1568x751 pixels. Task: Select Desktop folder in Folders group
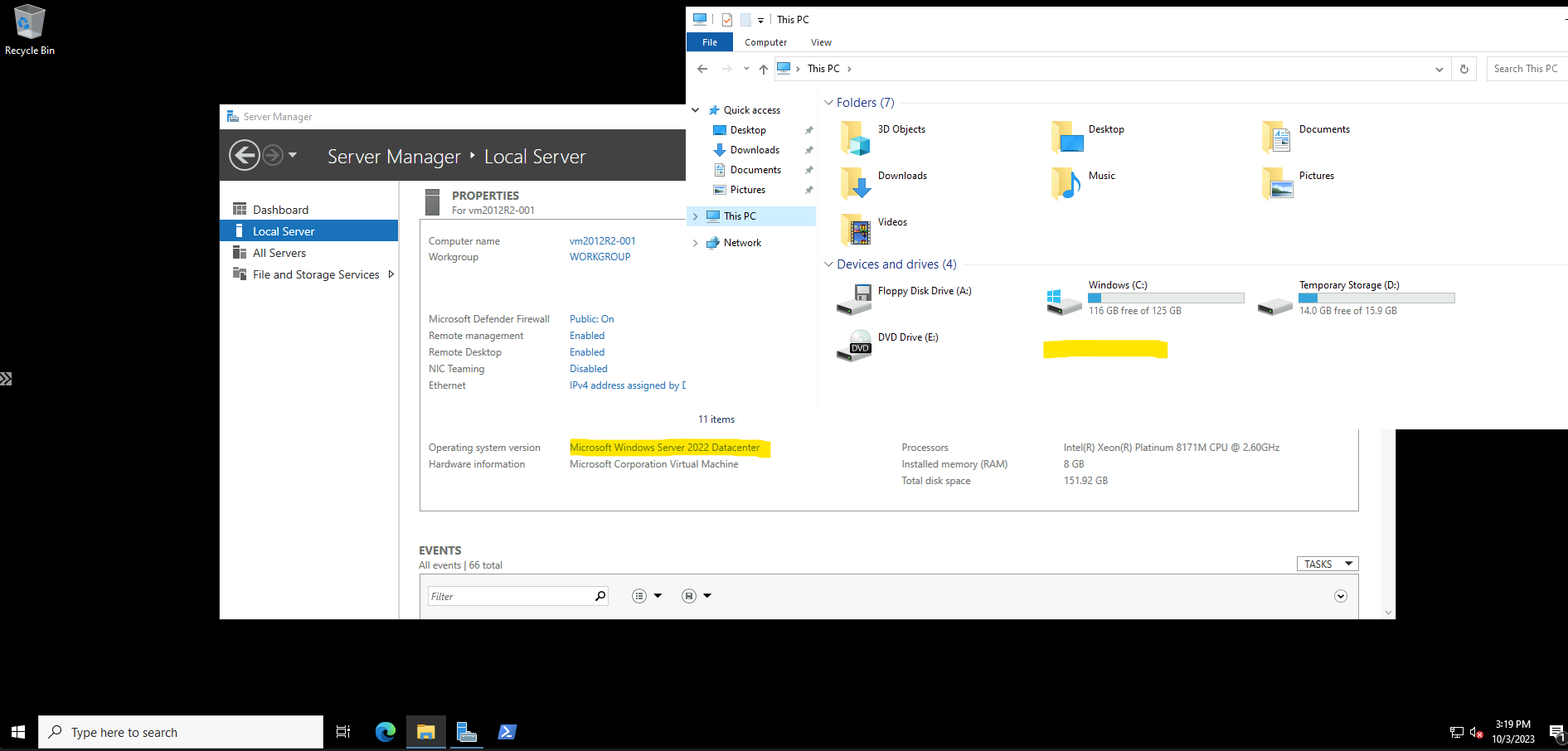pos(1088,137)
